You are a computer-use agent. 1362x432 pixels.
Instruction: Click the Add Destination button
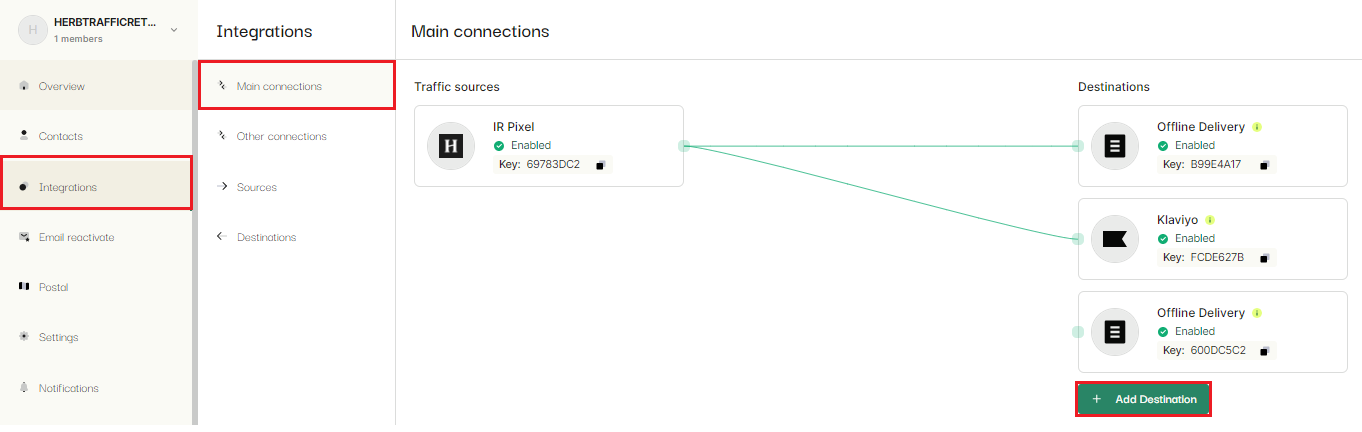click(x=1144, y=399)
